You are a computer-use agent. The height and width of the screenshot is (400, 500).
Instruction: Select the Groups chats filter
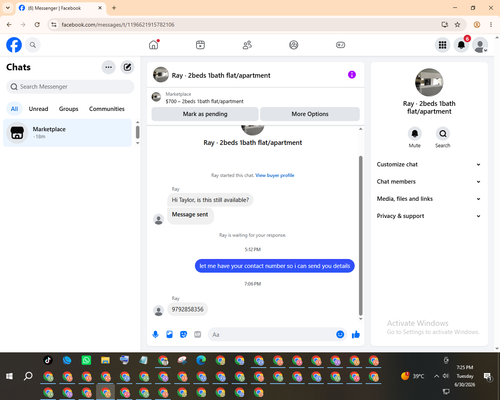[x=68, y=109]
